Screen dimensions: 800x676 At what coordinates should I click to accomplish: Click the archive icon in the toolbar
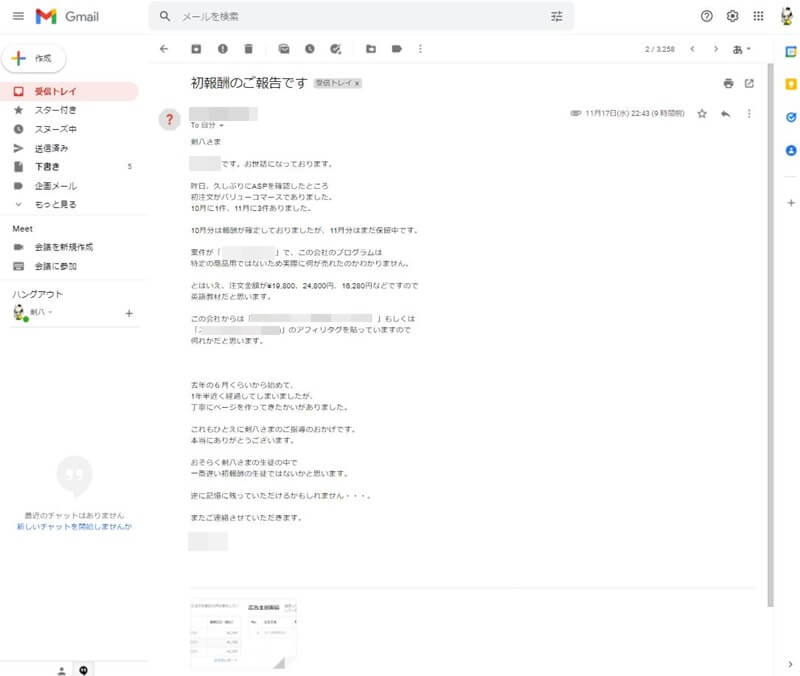point(196,48)
